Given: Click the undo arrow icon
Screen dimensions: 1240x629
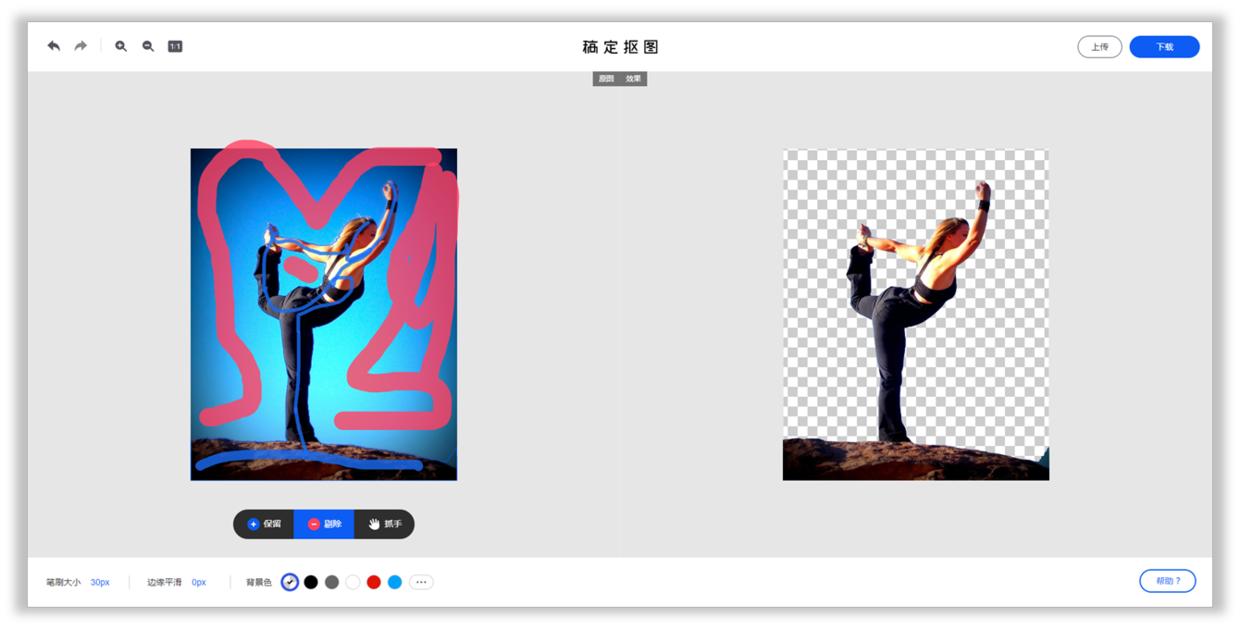Looking at the screenshot, I should [53, 46].
